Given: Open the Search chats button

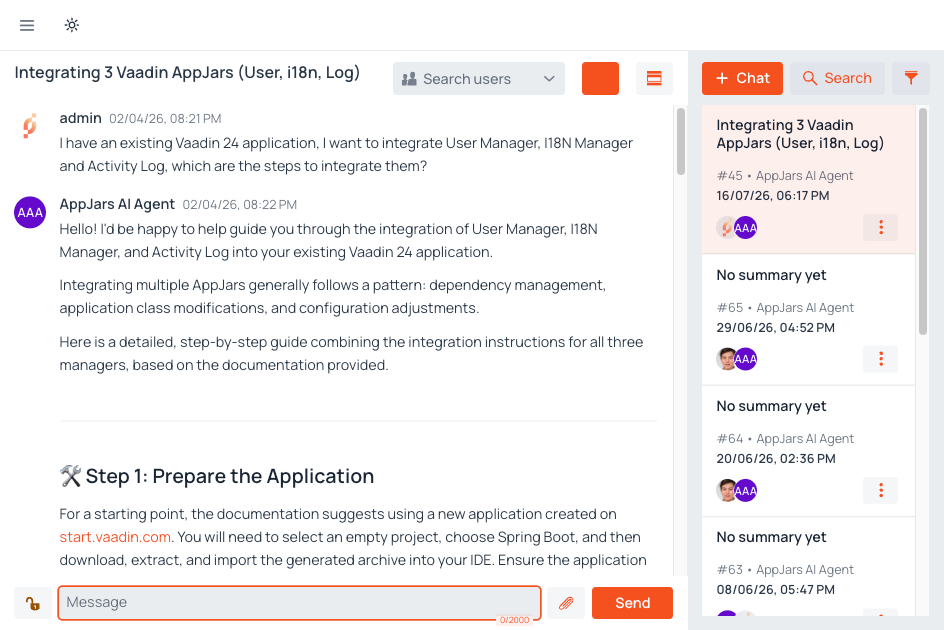Looking at the screenshot, I should tap(837, 78).
